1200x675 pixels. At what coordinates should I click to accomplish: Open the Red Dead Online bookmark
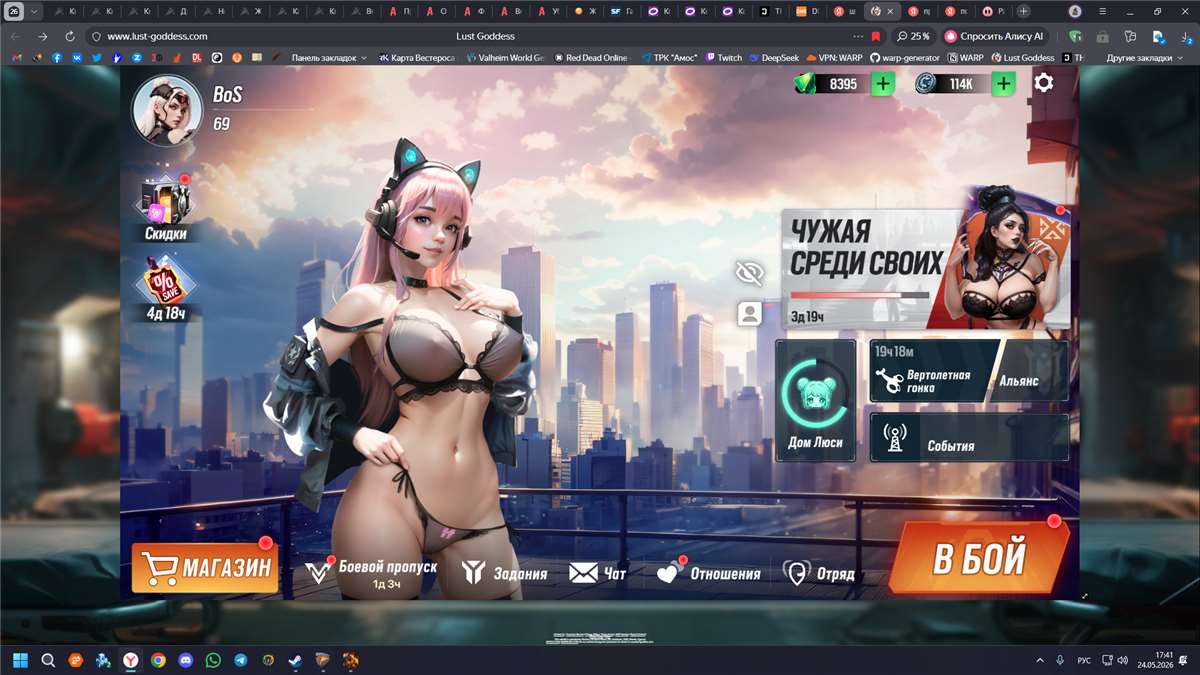click(591, 58)
